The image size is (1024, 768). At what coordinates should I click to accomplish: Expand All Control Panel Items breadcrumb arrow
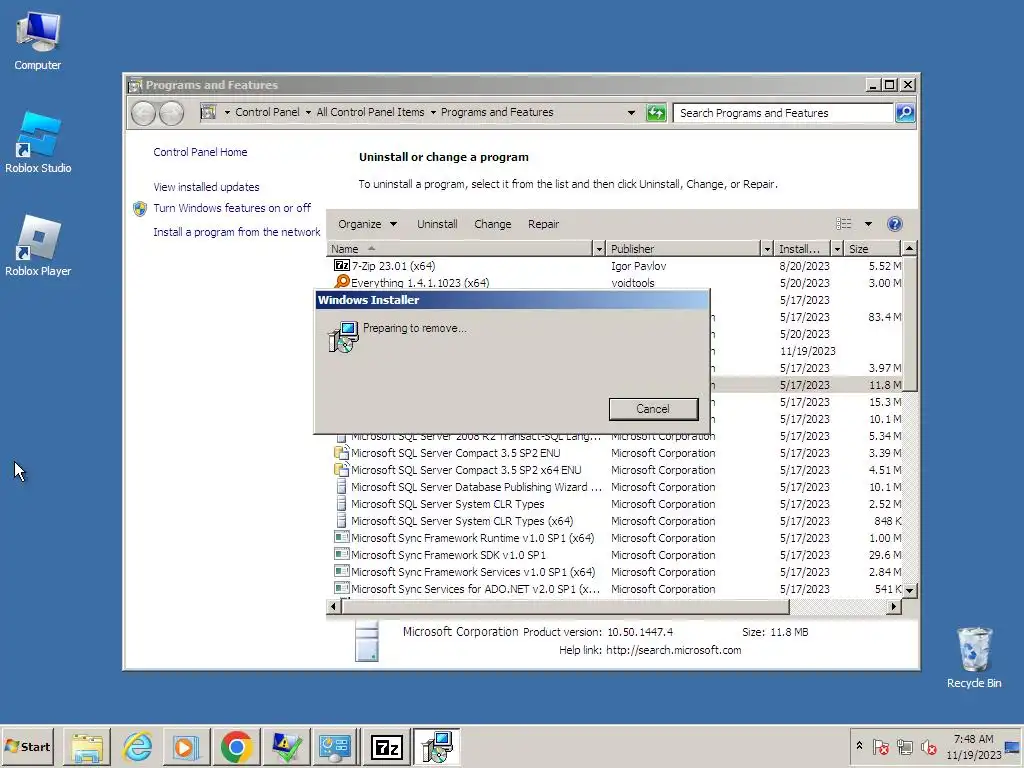tap(432, 112)
